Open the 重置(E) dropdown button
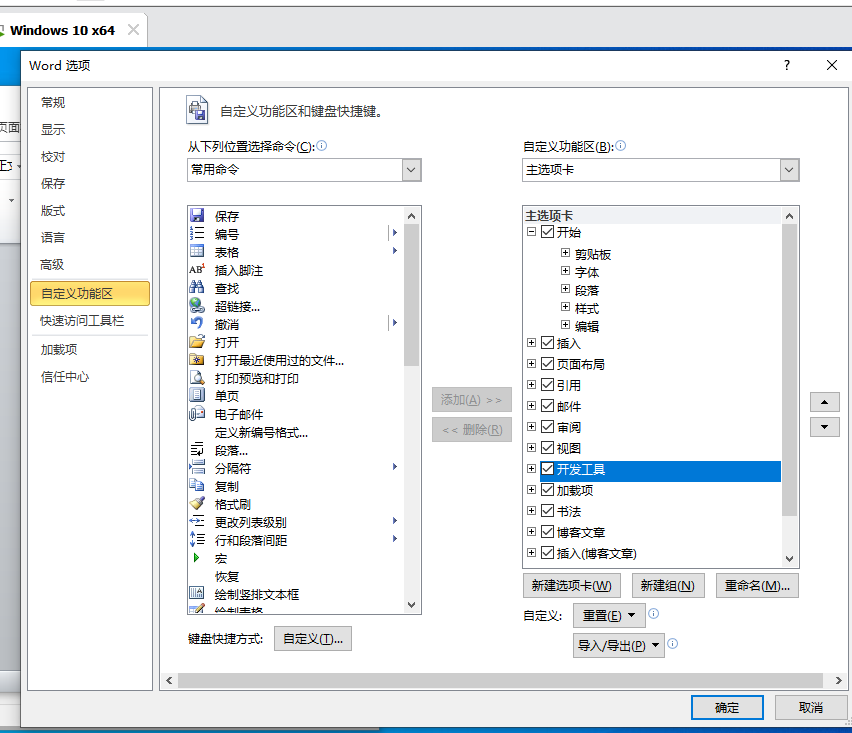 point(609,616)
